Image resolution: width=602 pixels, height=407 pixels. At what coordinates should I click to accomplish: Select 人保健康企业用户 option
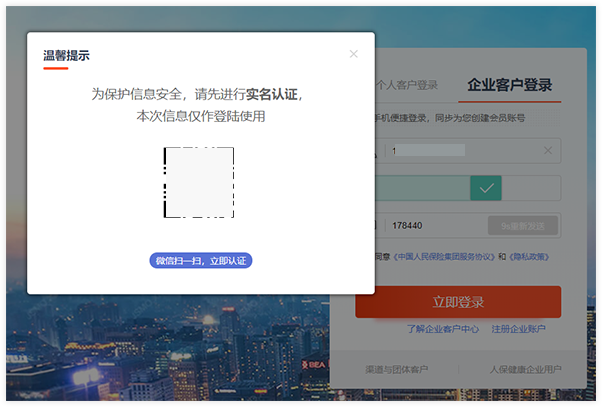point(525,369)
